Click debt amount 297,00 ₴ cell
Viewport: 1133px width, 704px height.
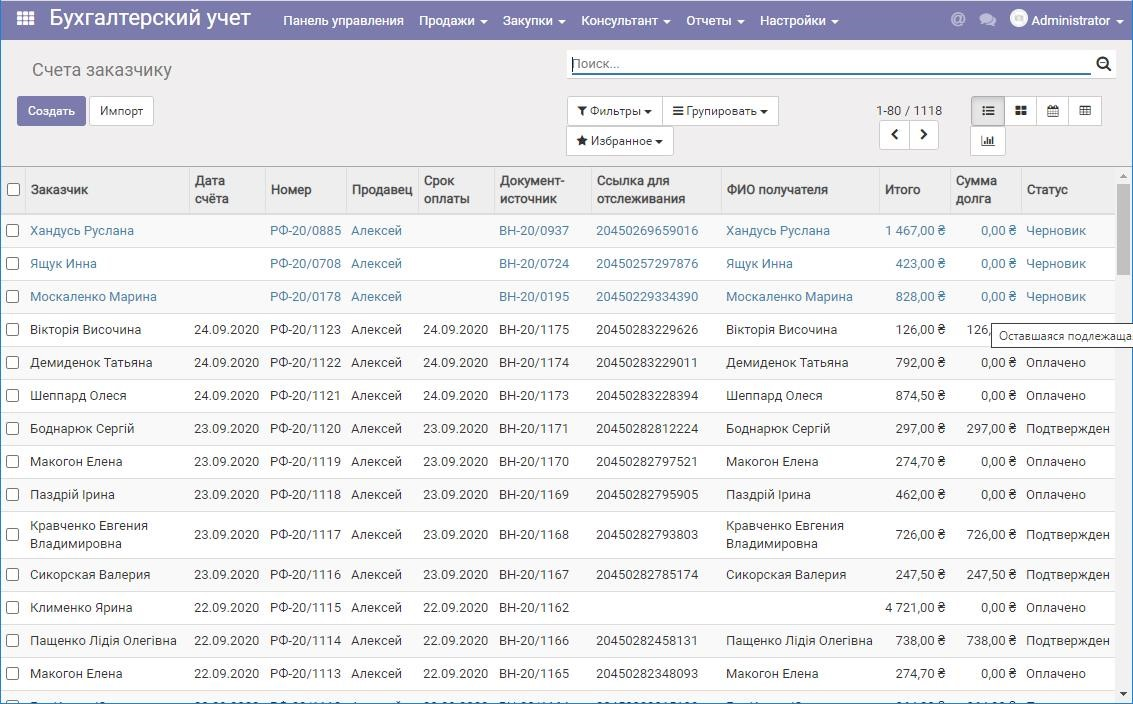991,429
